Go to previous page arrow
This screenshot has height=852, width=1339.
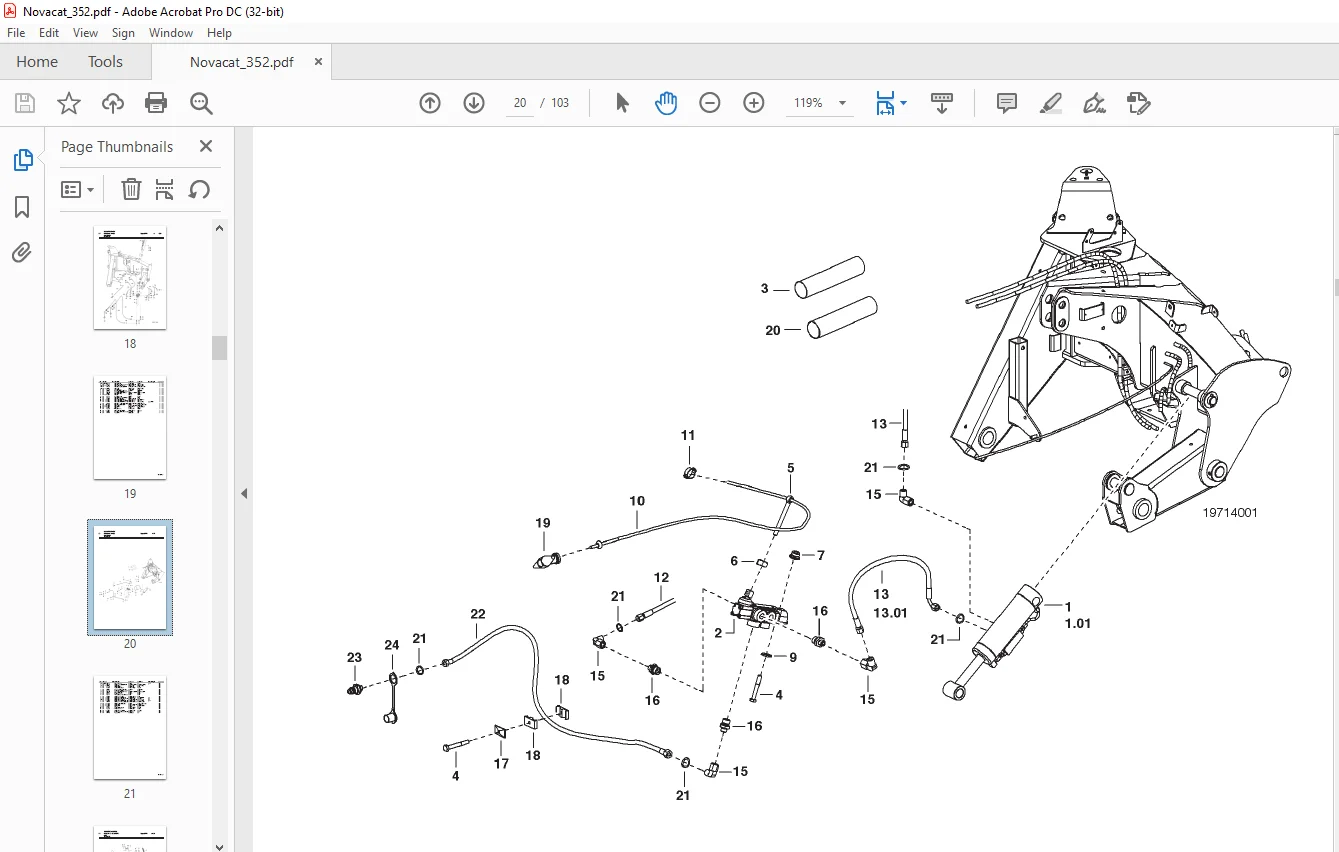click(430, 103)
